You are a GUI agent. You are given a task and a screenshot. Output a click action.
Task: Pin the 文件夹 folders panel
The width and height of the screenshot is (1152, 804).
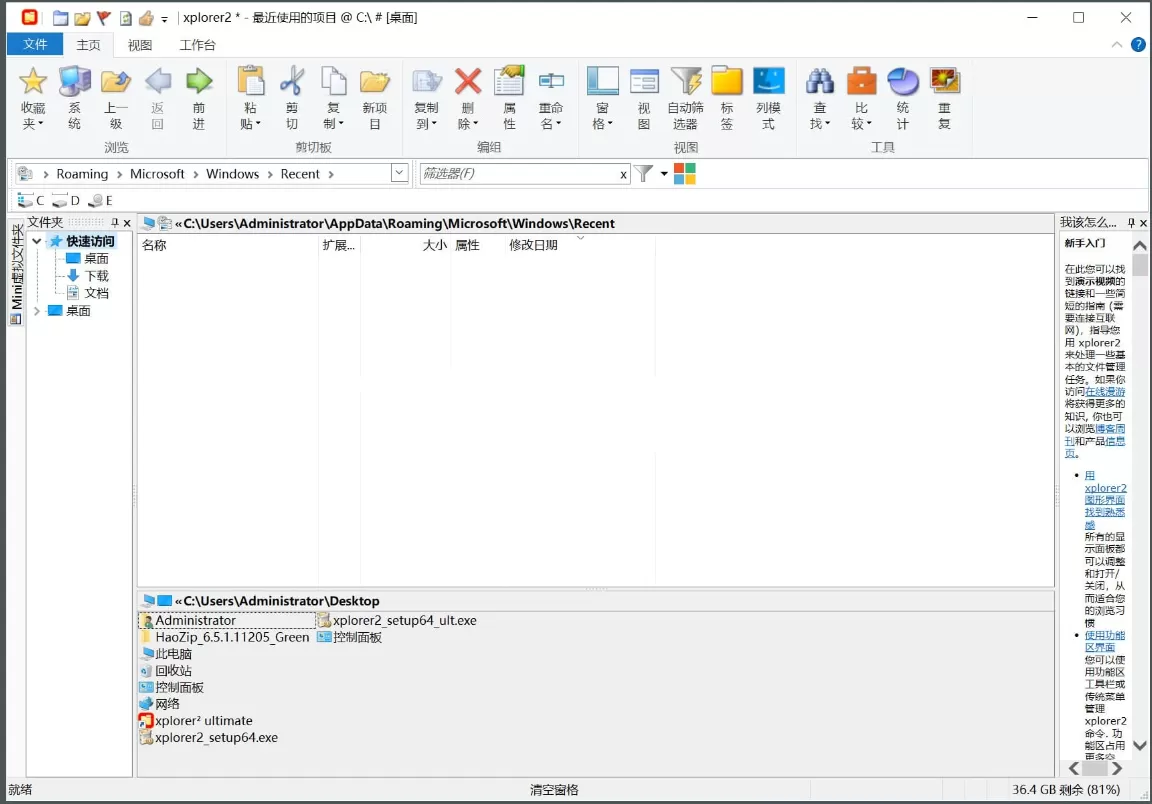pos(114,222)
